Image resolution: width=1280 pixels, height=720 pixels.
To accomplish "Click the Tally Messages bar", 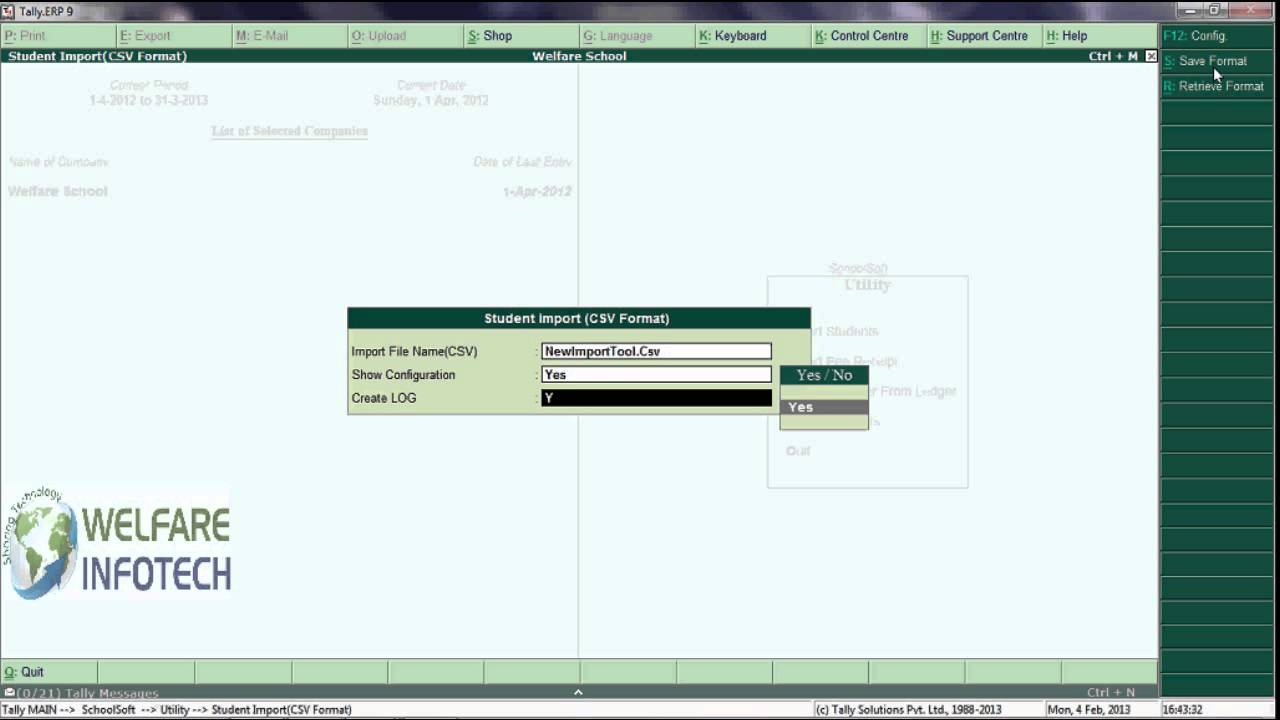I will (x=579, y=692).
